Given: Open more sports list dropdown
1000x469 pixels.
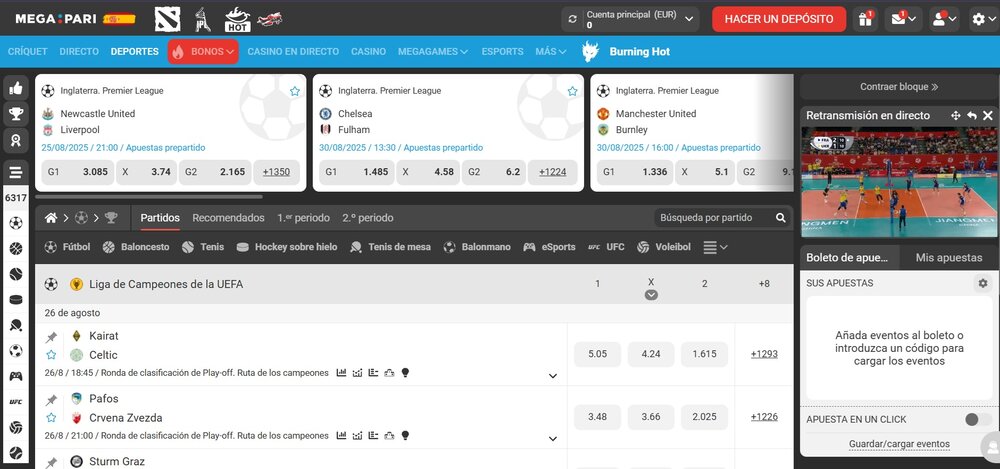Looking at the screenshot, I should point(715,247).
